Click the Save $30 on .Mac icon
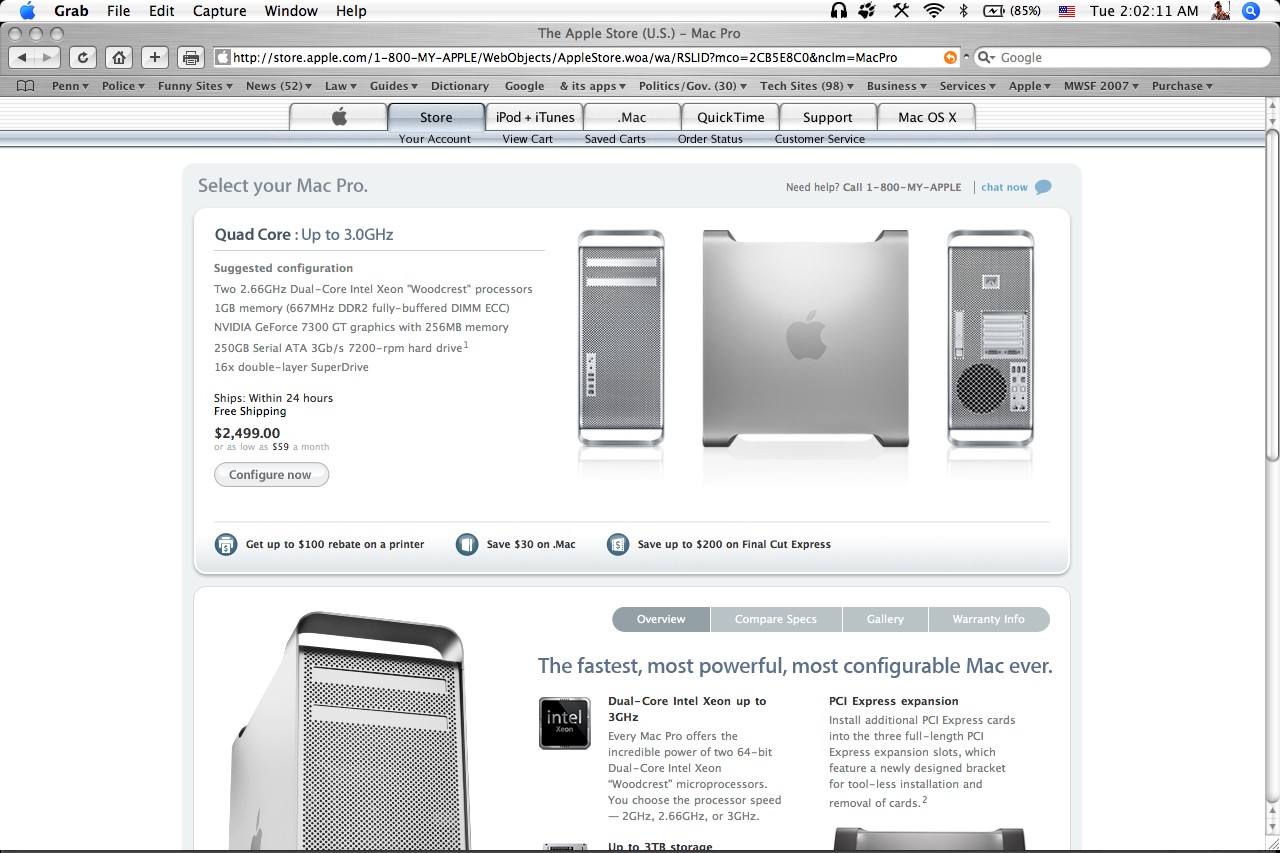 click(x=467, y=544)
